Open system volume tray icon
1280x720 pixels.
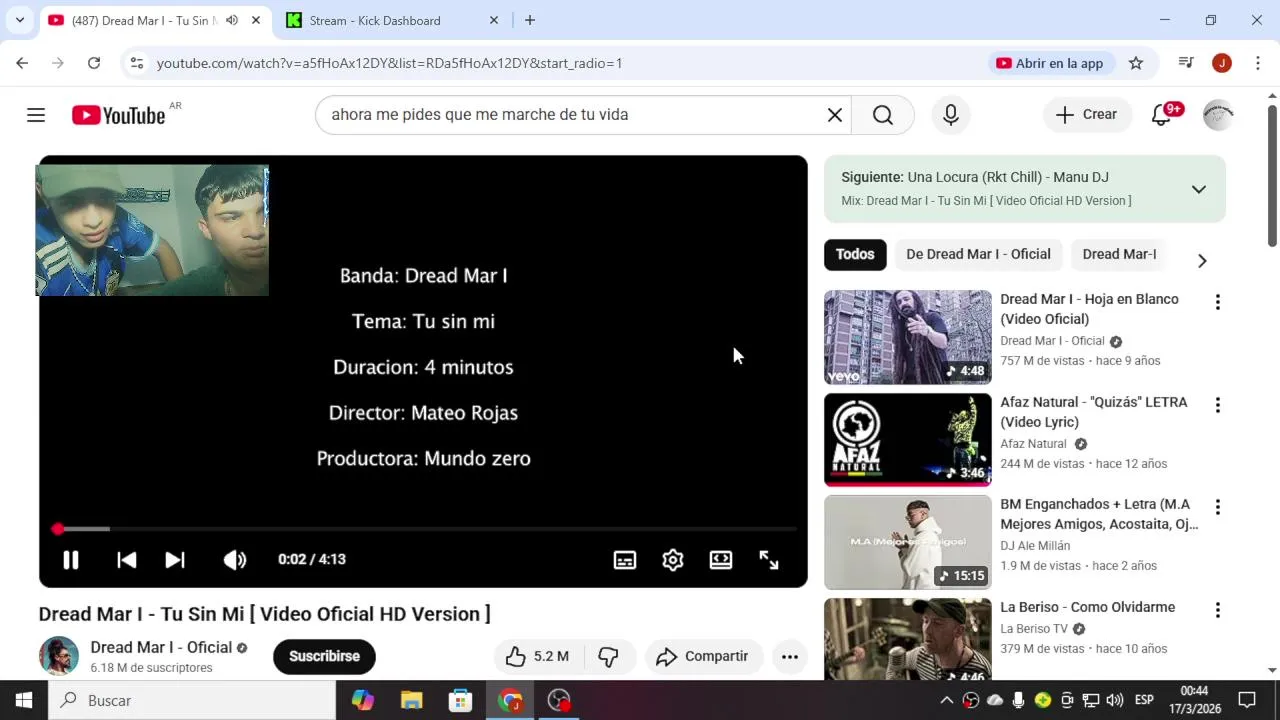[x=1115, y=700]
